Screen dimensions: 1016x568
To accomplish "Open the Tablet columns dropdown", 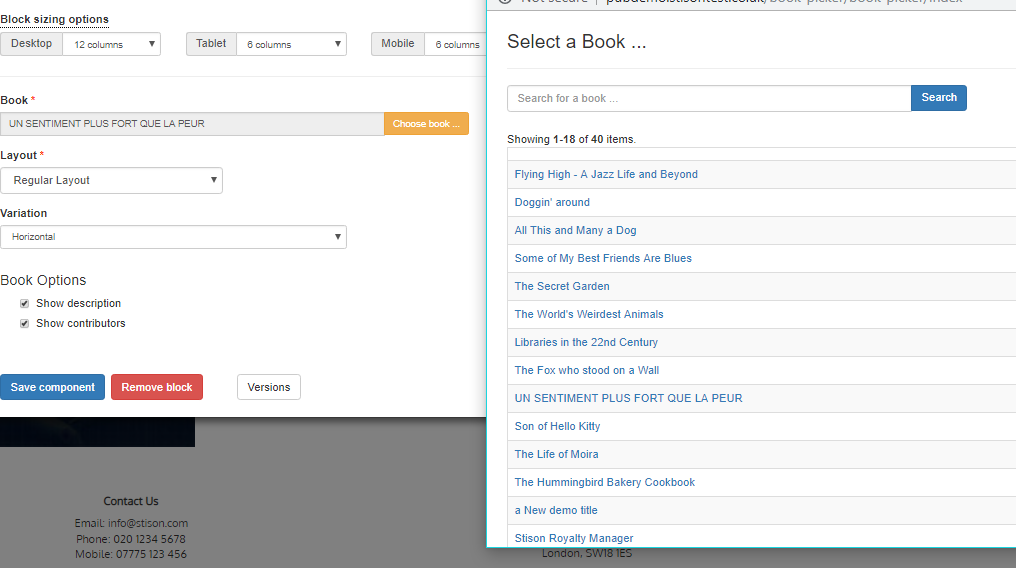I will pos(291,44).
